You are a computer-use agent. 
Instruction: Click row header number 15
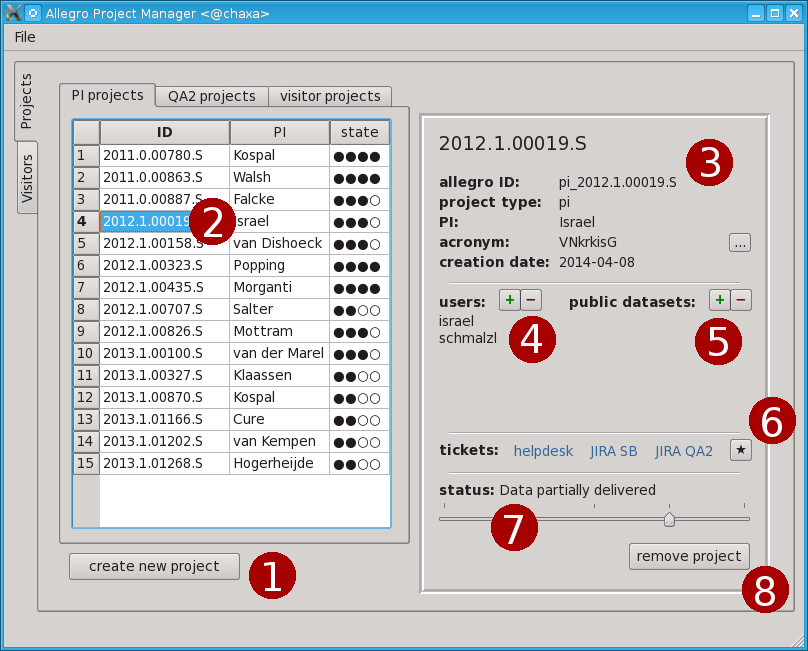[86, 463]
